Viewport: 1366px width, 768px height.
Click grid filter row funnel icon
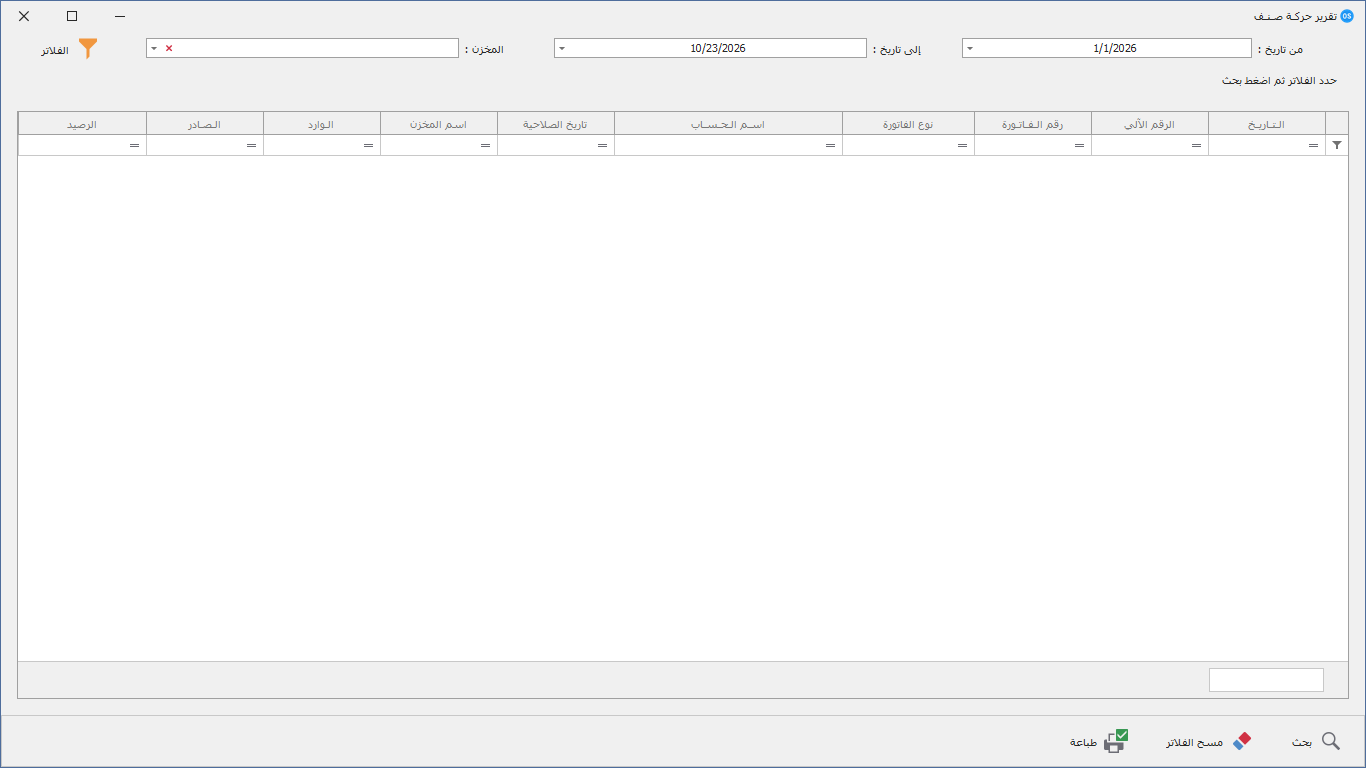[1337, 145]
